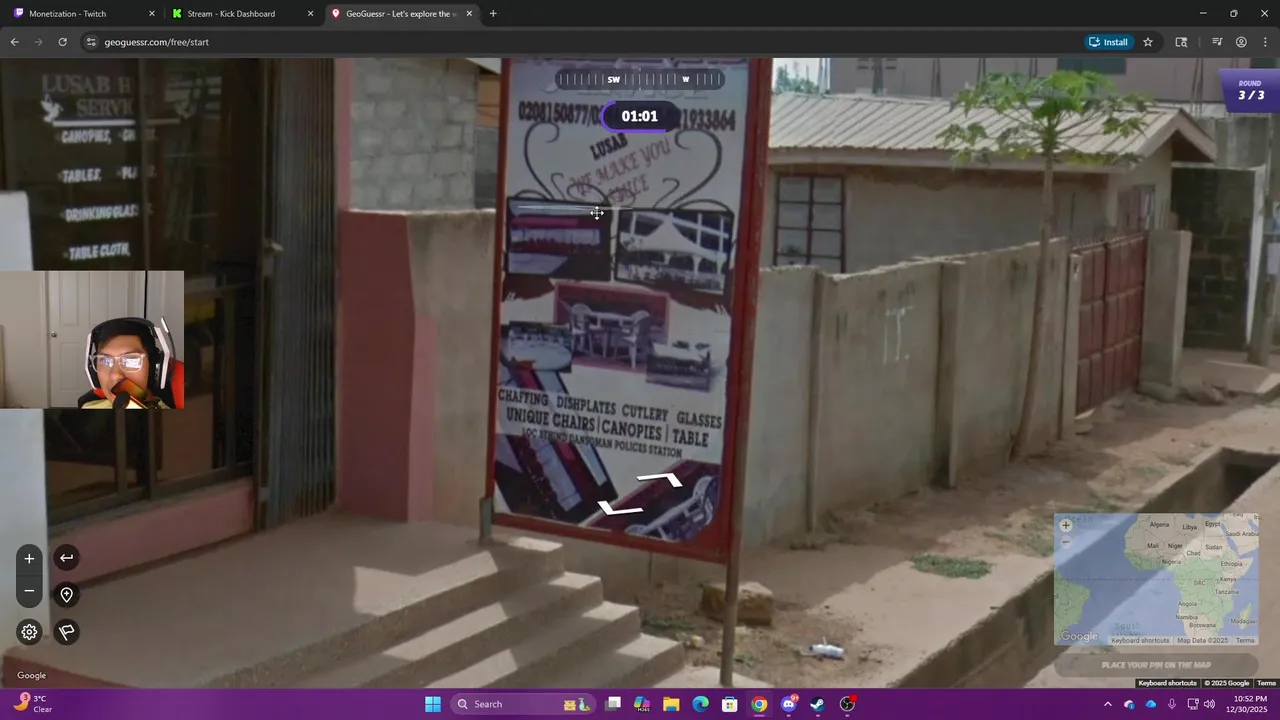
Task: Install the GeoGuessr web app
Action: click(x=1109, y=42)
